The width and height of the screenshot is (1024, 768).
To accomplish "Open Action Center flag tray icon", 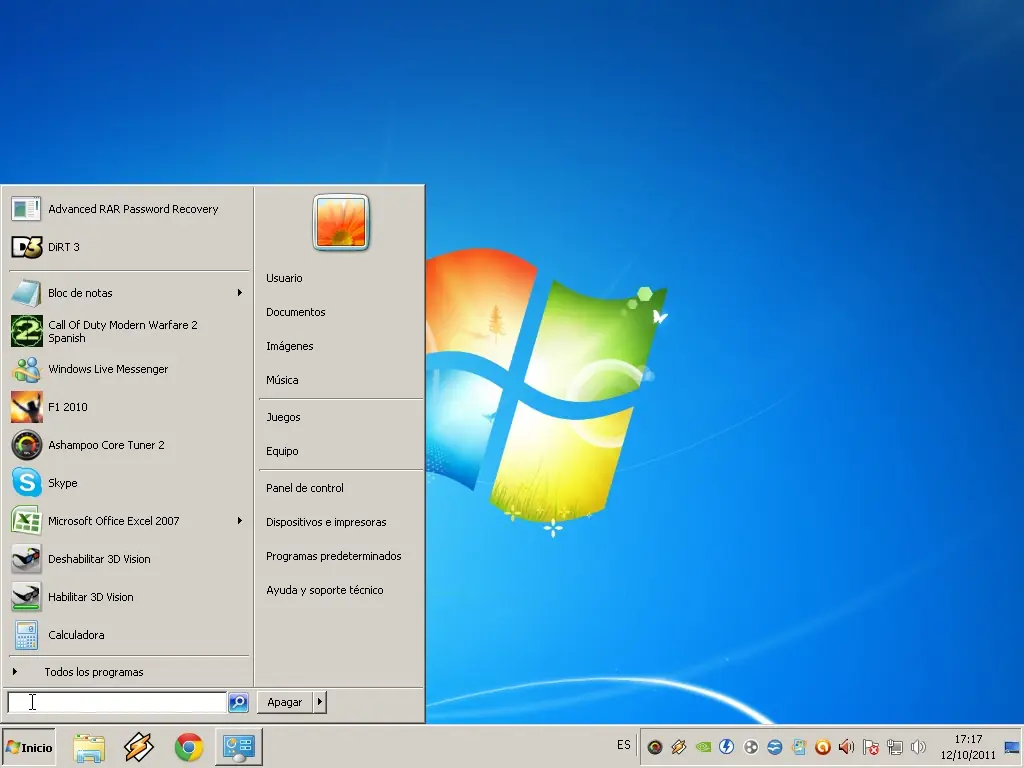I will 871,746.
